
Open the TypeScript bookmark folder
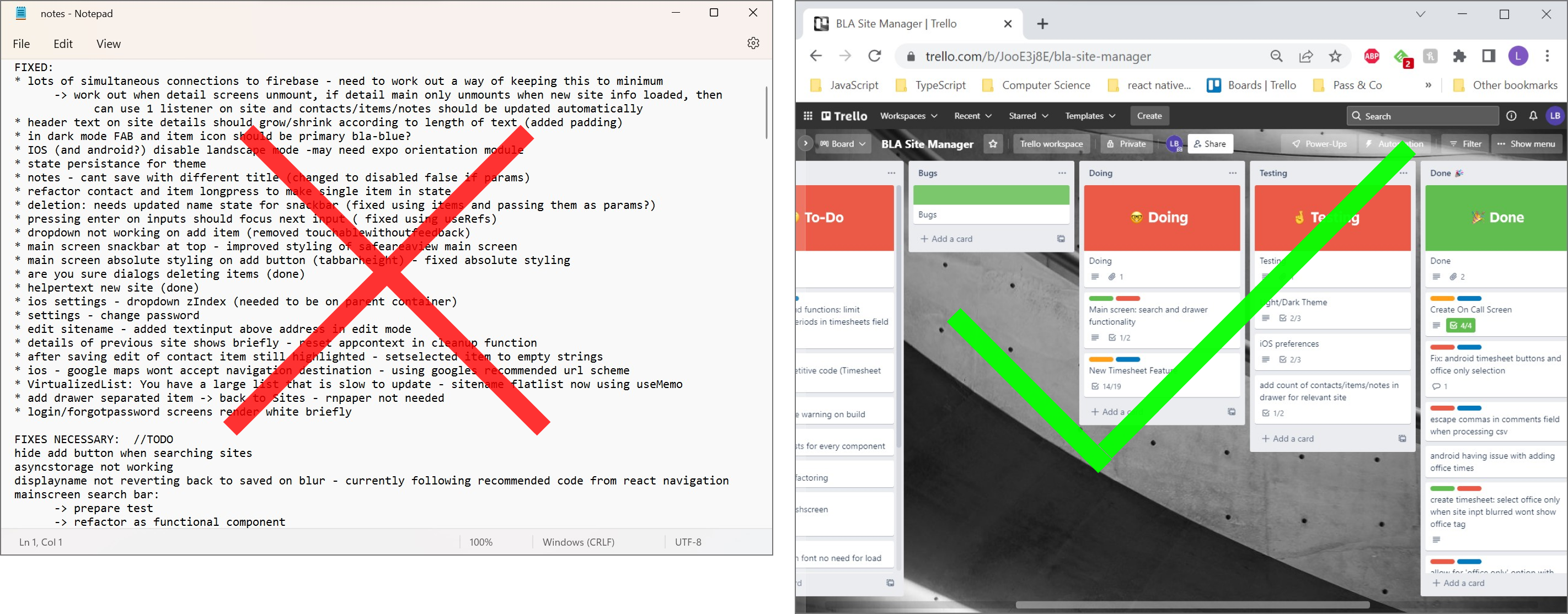pos(930,85)
